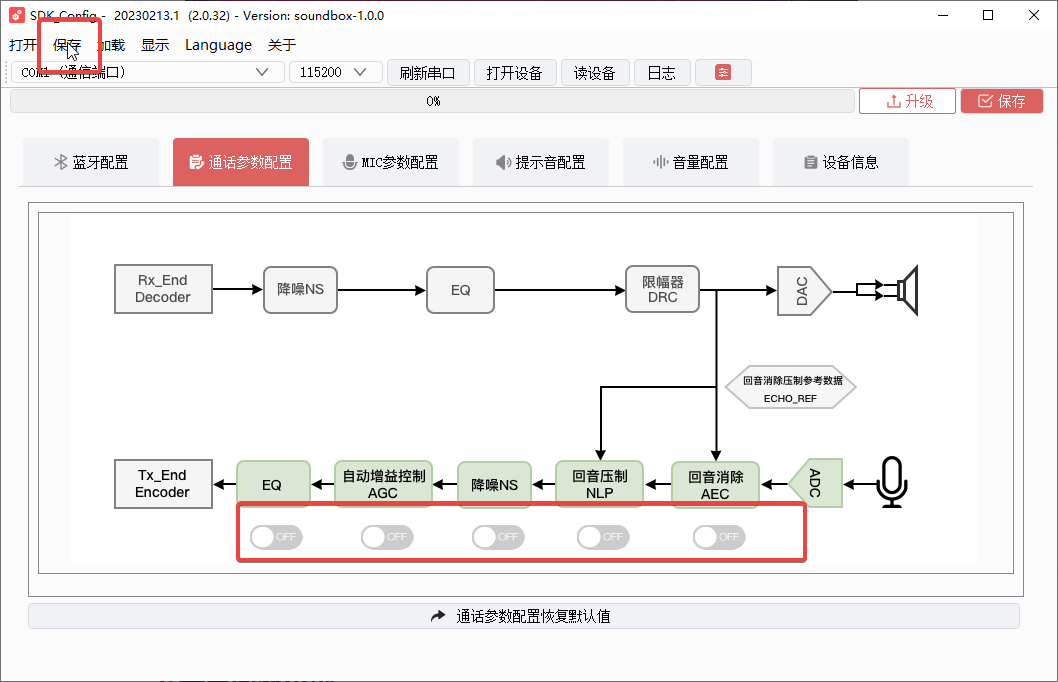Select the 限幅器 DRC block
The height and width of the screenshot is (682, 1058).
[663, 289]
